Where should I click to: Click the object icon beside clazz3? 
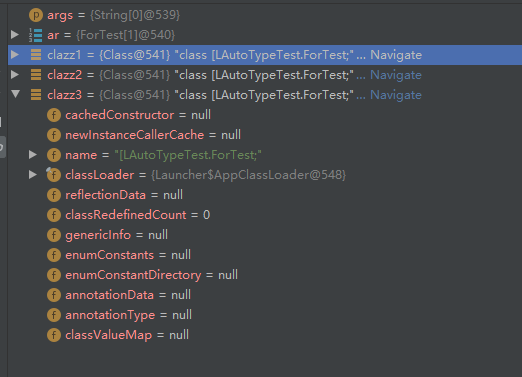coord(36,95)
